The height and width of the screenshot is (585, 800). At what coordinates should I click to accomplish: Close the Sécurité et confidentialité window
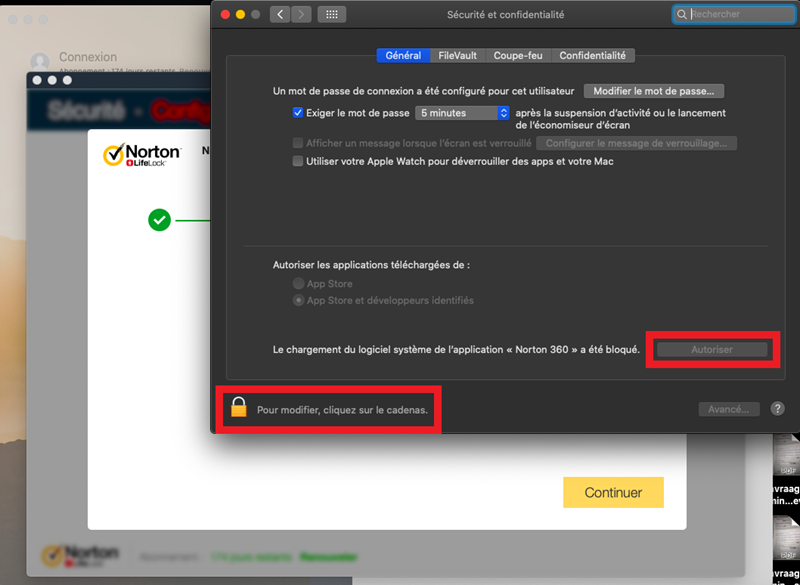click(x=225, y=14)
